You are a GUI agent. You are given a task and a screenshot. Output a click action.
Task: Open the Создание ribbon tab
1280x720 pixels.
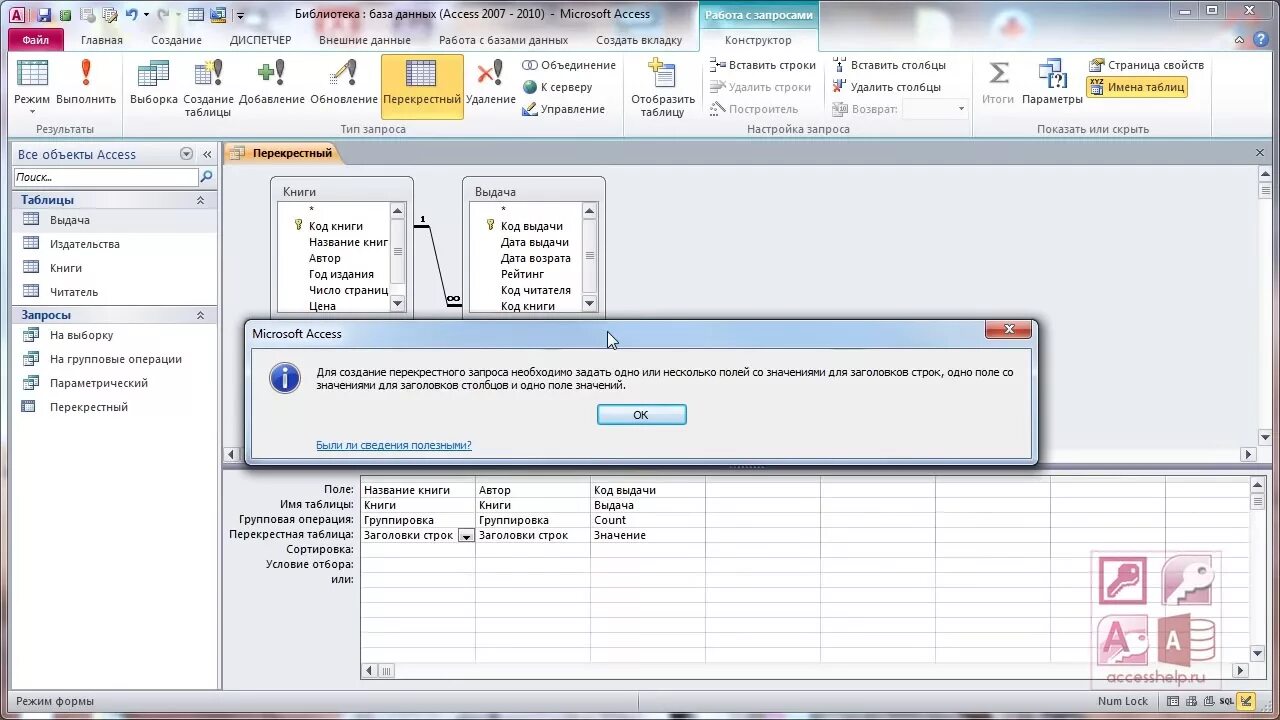click(x=176, y=40)
